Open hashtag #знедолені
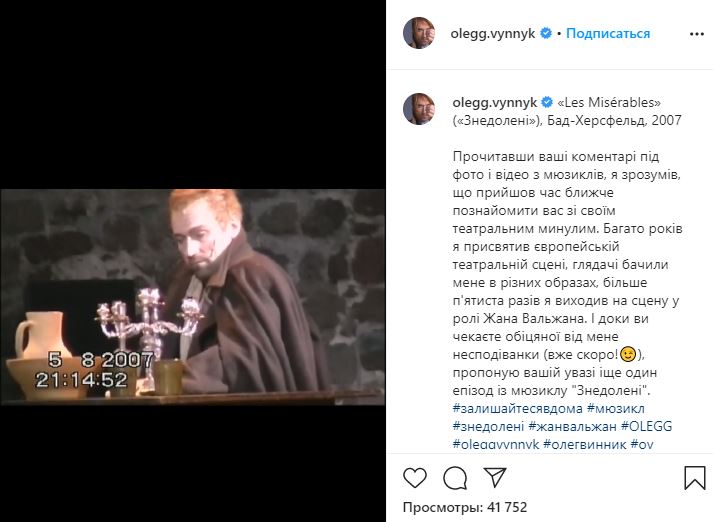The width and height of the screenshot is (713, 522). click(x=488, y=427)
